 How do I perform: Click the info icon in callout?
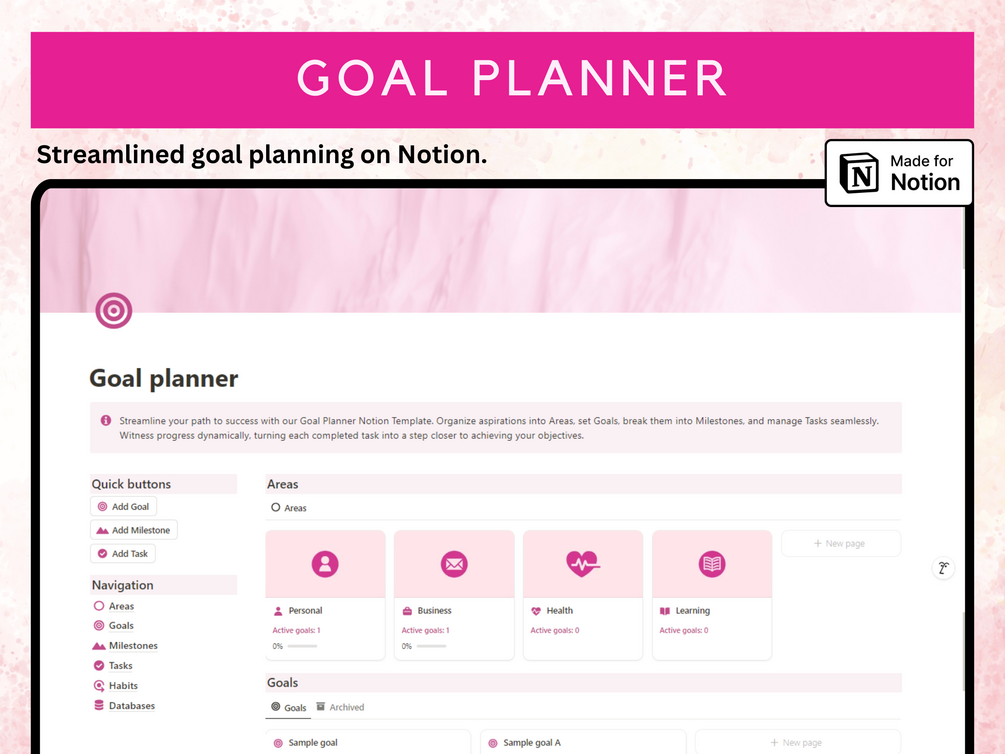pyautogui.click(x=106, y=421)
